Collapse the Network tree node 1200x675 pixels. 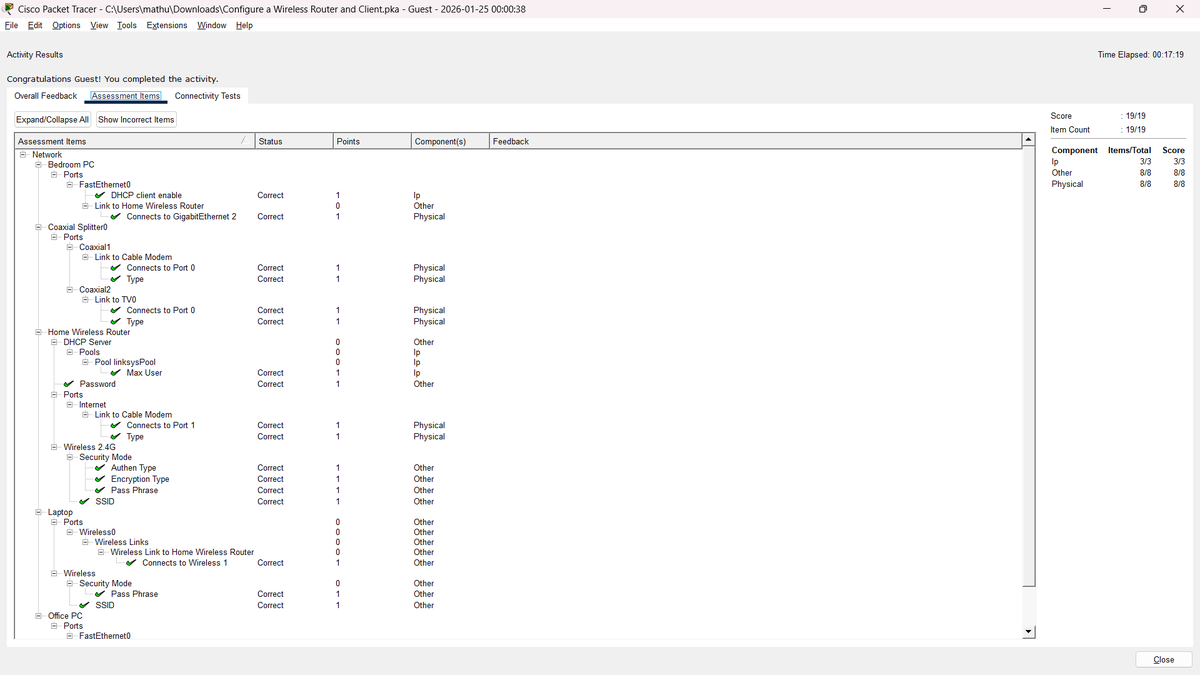(x=23, y=154)
